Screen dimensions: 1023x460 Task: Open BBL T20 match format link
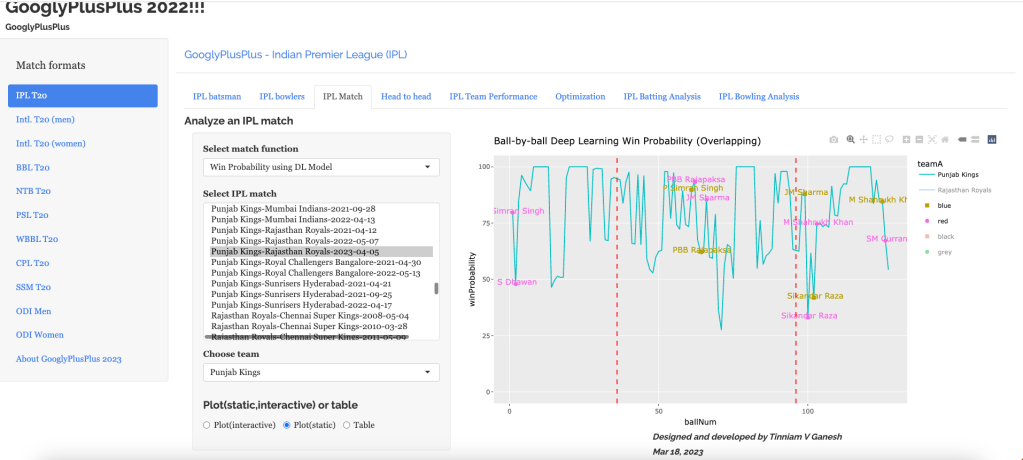tap(33, 167)
